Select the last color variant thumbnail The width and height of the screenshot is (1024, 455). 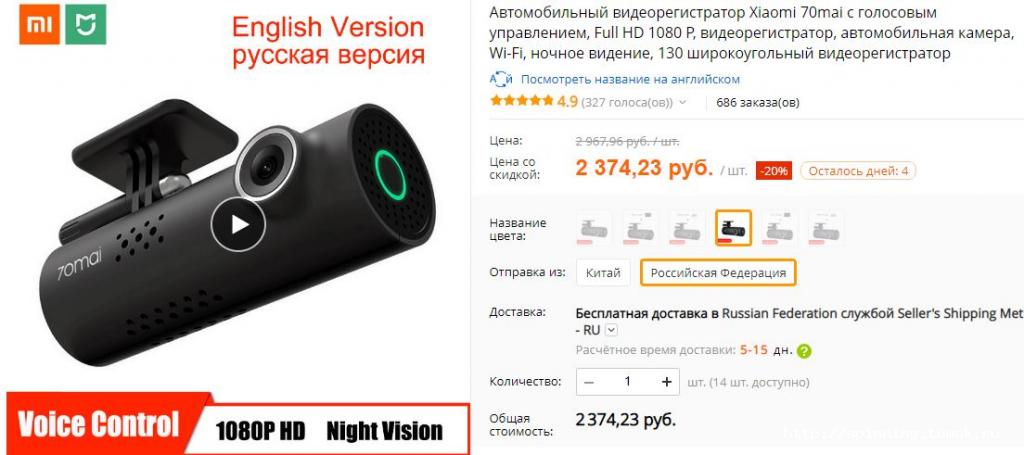(825, 228)
